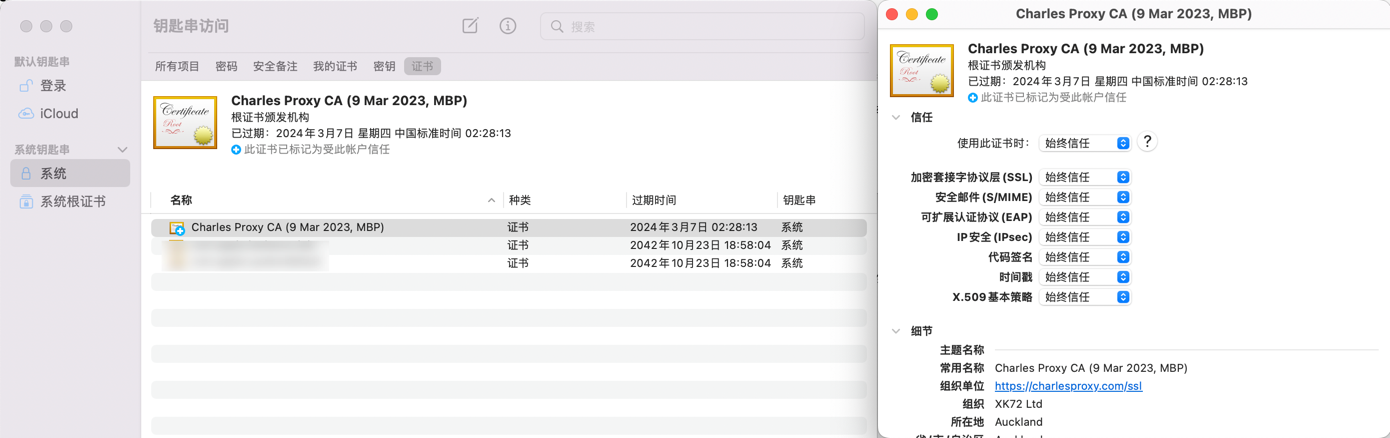Click the iCloud keychain cloud icon
The width and height of the screenshot is (1390, 438).
(x=27, y=114)
